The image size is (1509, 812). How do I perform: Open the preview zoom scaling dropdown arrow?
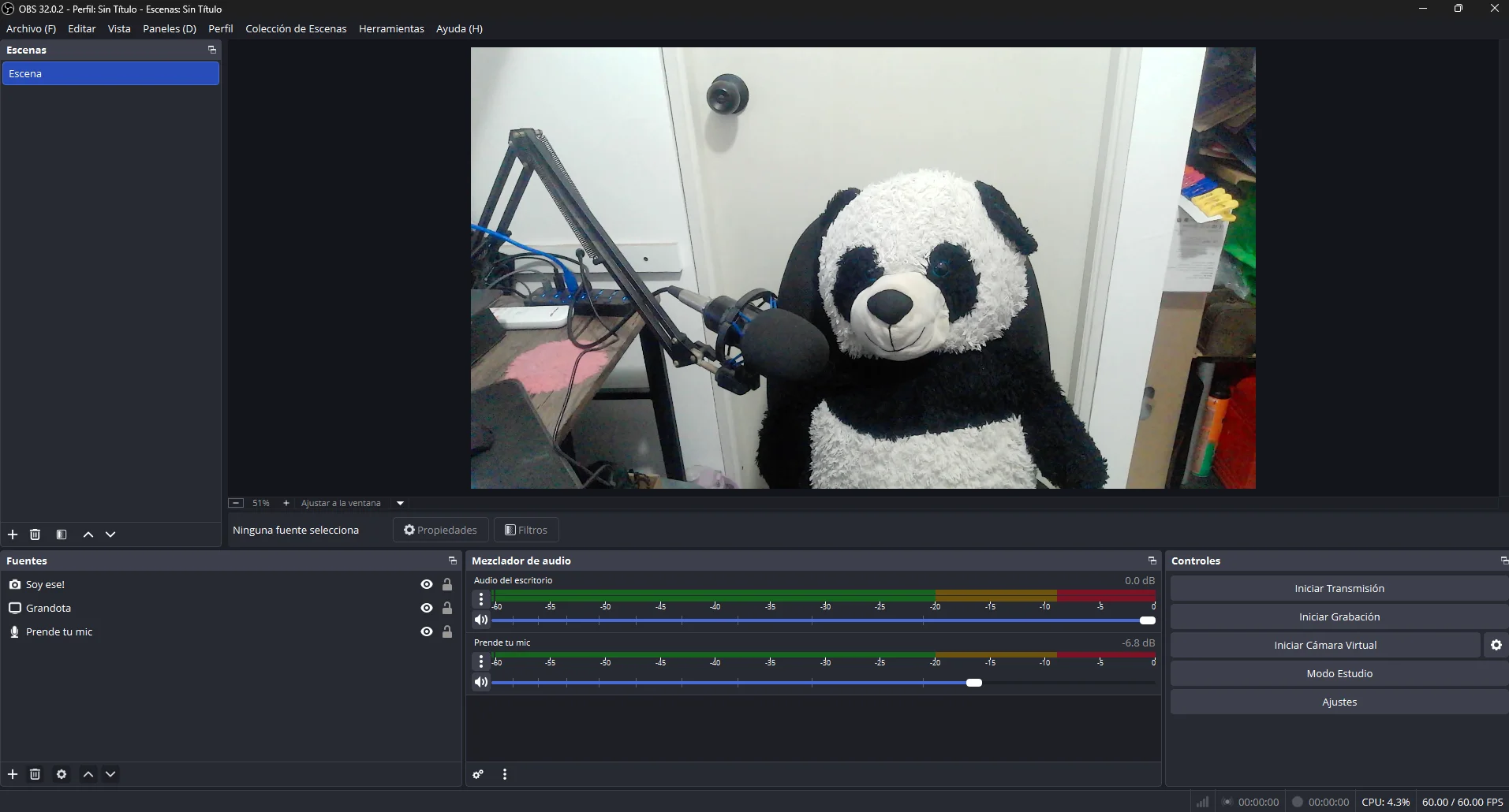[x=400, y=503]
